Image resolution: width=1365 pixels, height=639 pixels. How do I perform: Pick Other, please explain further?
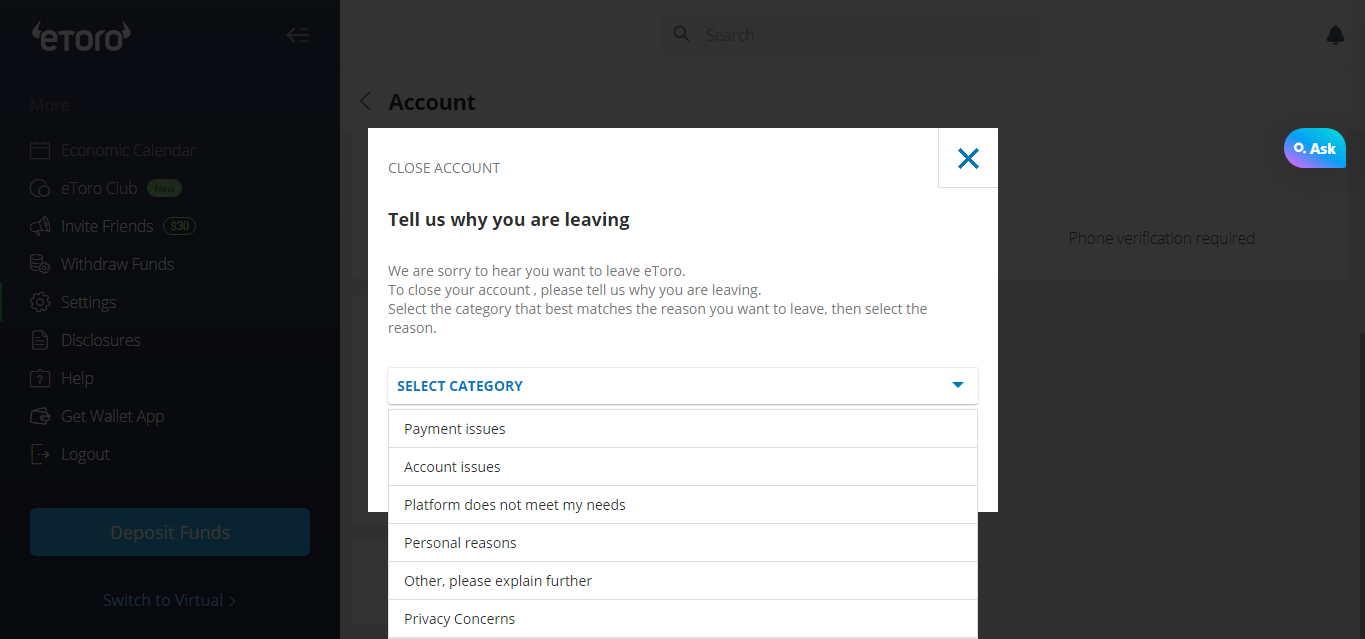[x=683, y=581]
